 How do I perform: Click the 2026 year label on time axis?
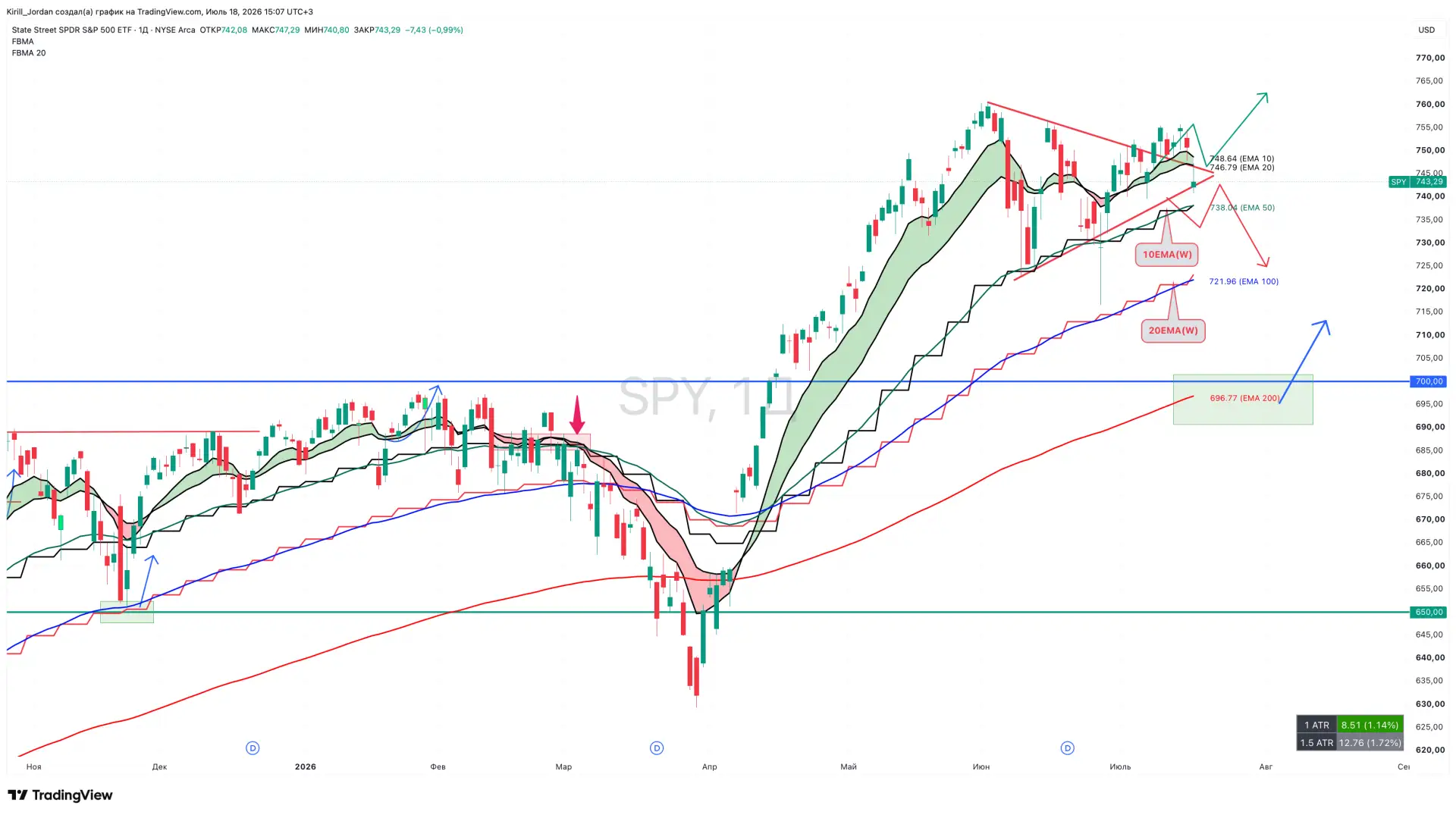(x=306, y=766)
